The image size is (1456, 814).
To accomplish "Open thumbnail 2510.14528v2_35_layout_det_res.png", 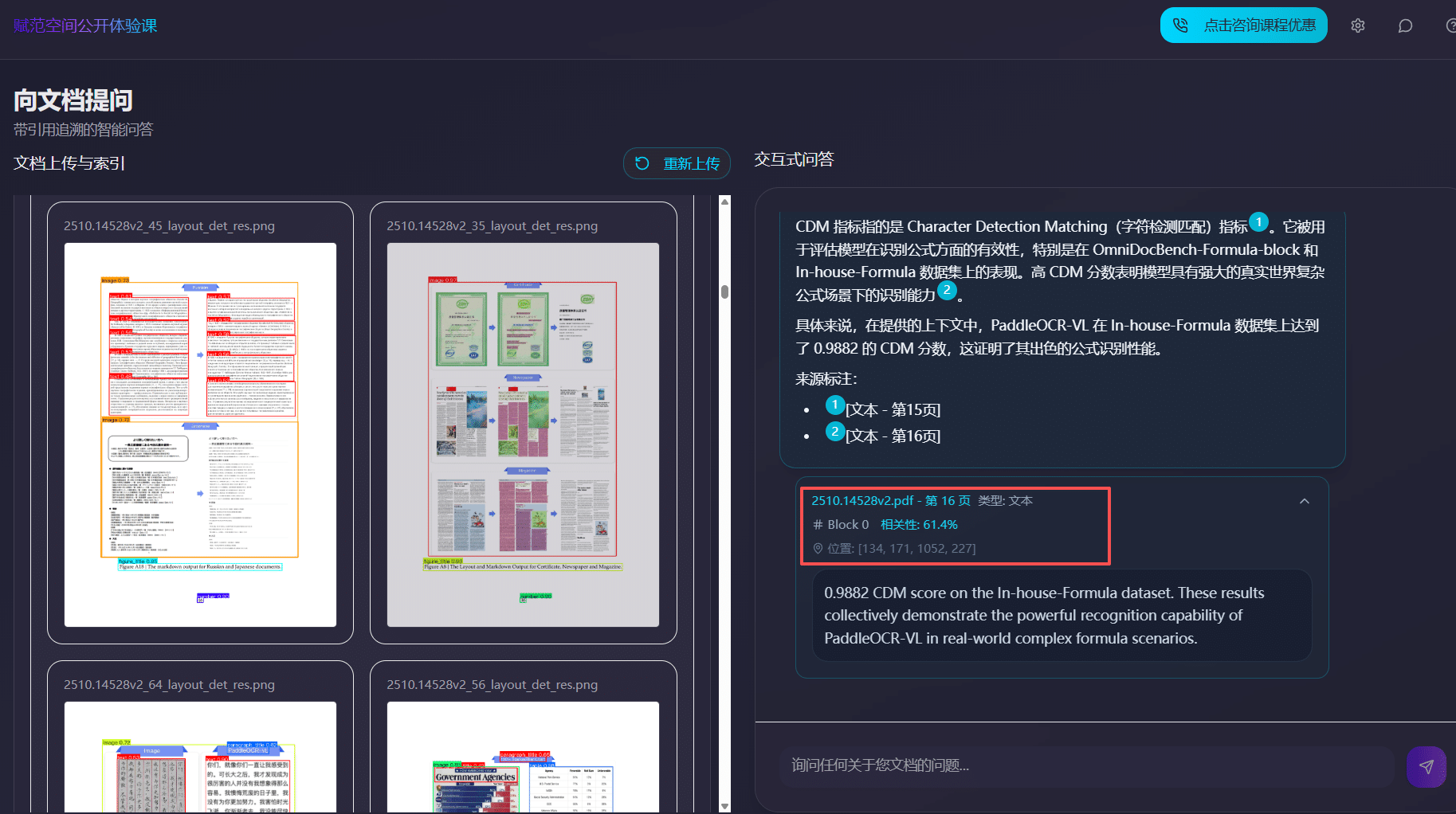I will (x=523, y=435).
